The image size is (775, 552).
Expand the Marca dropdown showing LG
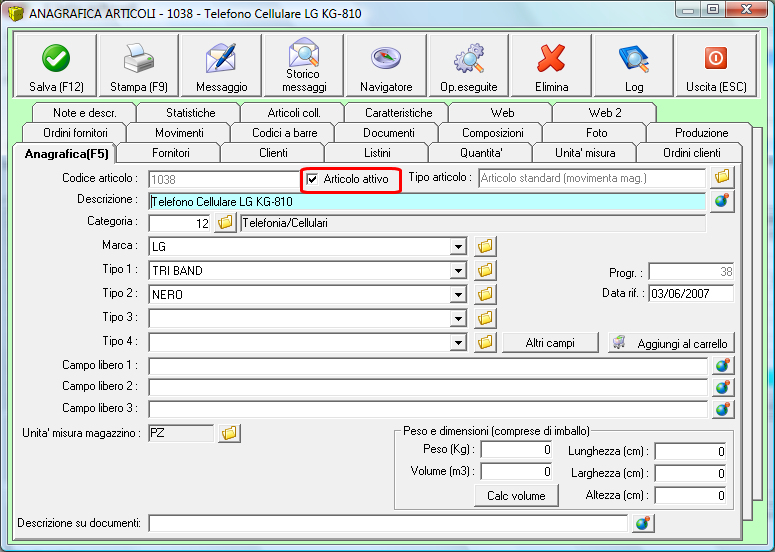[458, 247]
